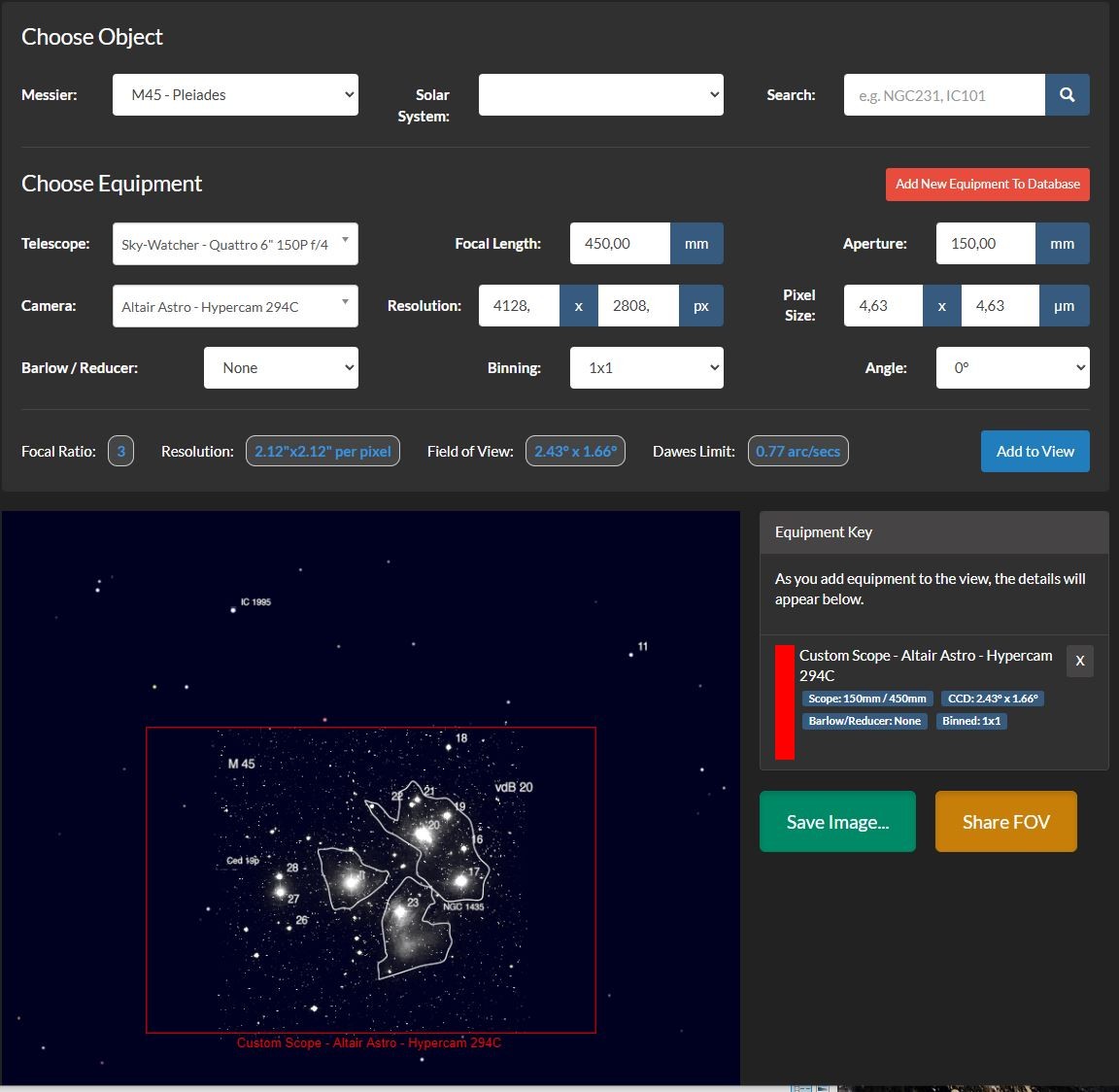Click Add New Equipment To Database
Viewport: 1119px width, 1092px height.
[988, 185]
